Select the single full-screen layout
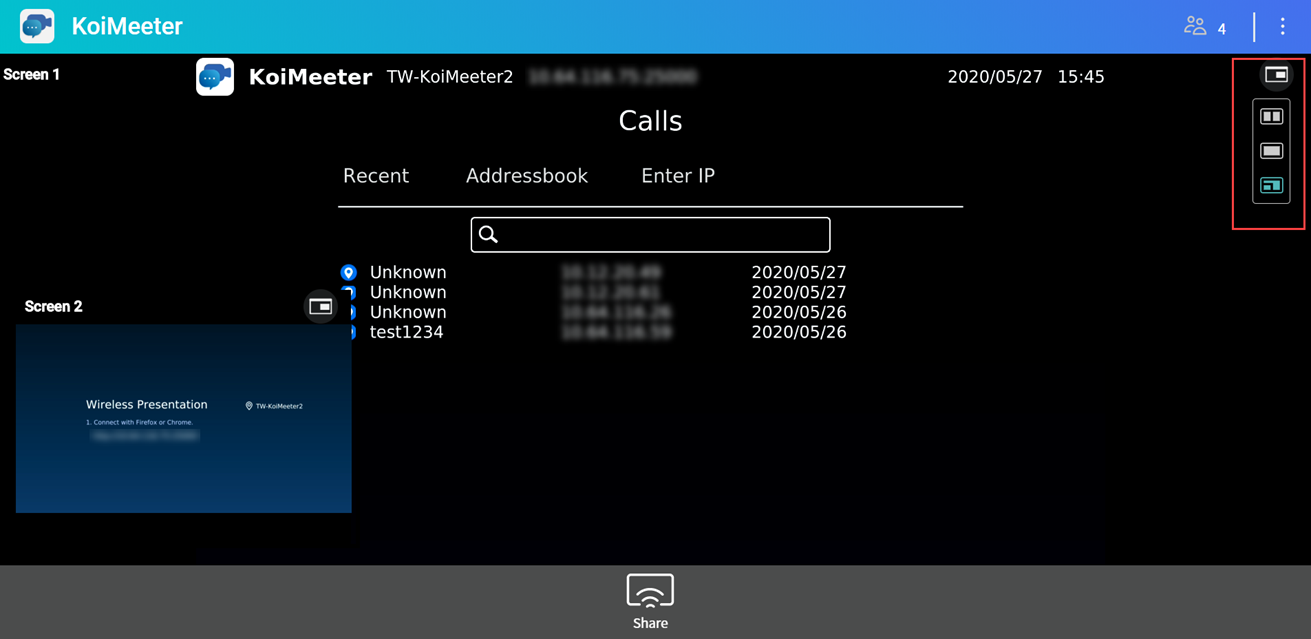This screenshot has width=1311, height=639. coord(1271,151)
